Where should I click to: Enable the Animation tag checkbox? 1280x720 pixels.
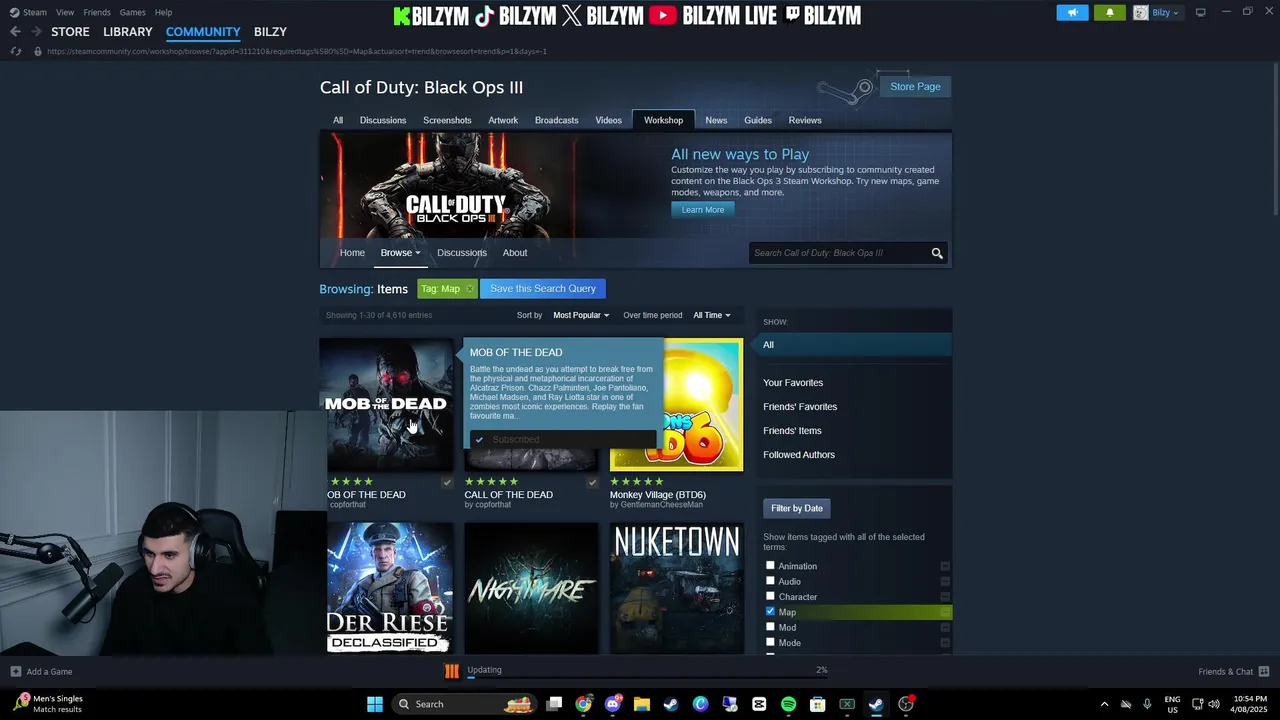click(770, 566)
